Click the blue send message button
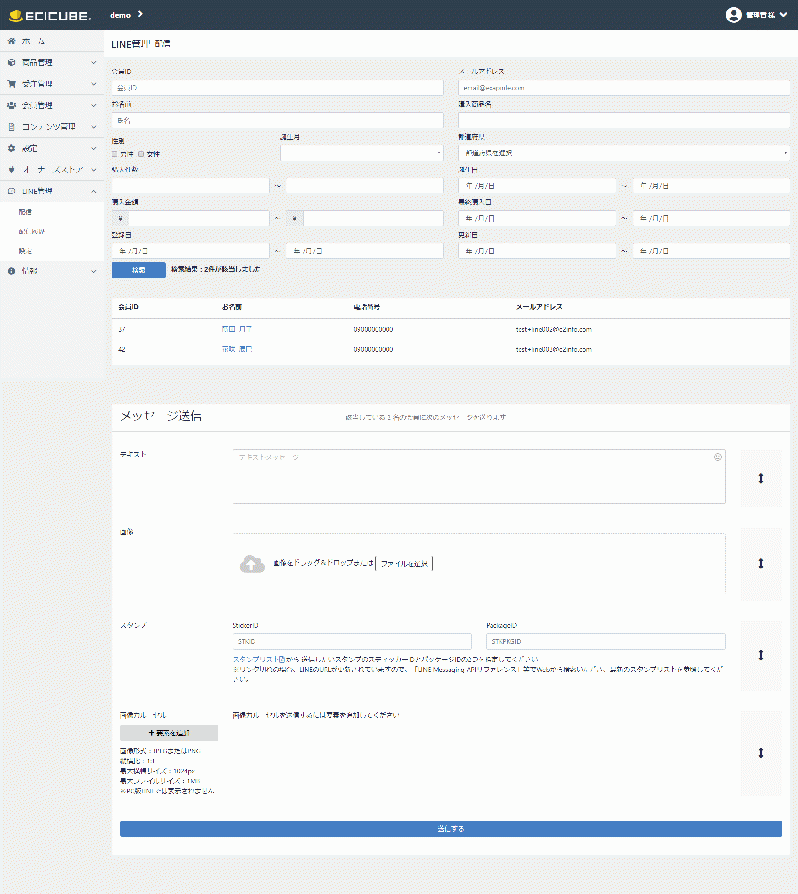The height and width of the screenshot is (894, 798). pyautogui.click(x=451, y=829)
